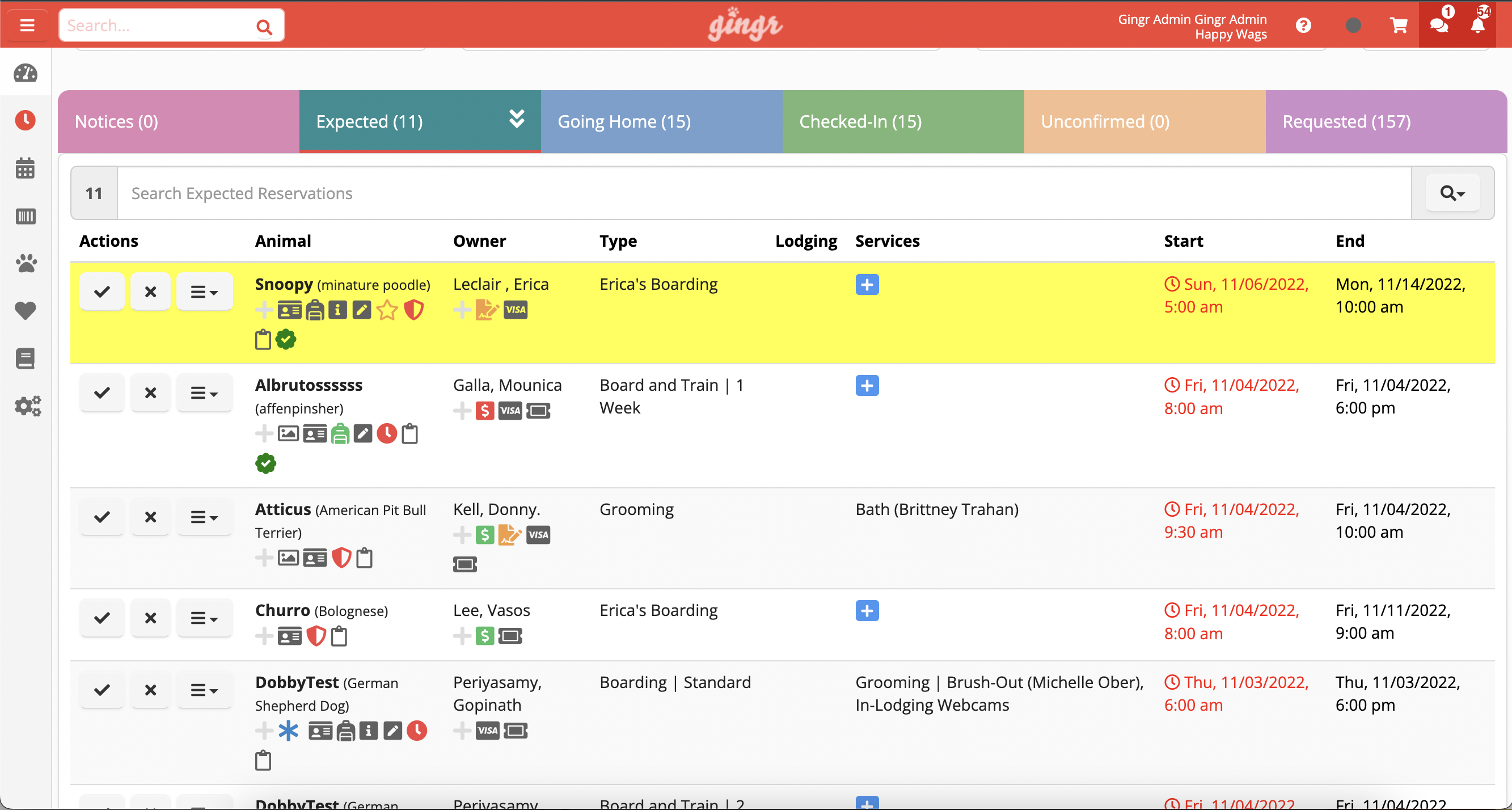Add a service to Churro with blue plus button

click(867, 610)
